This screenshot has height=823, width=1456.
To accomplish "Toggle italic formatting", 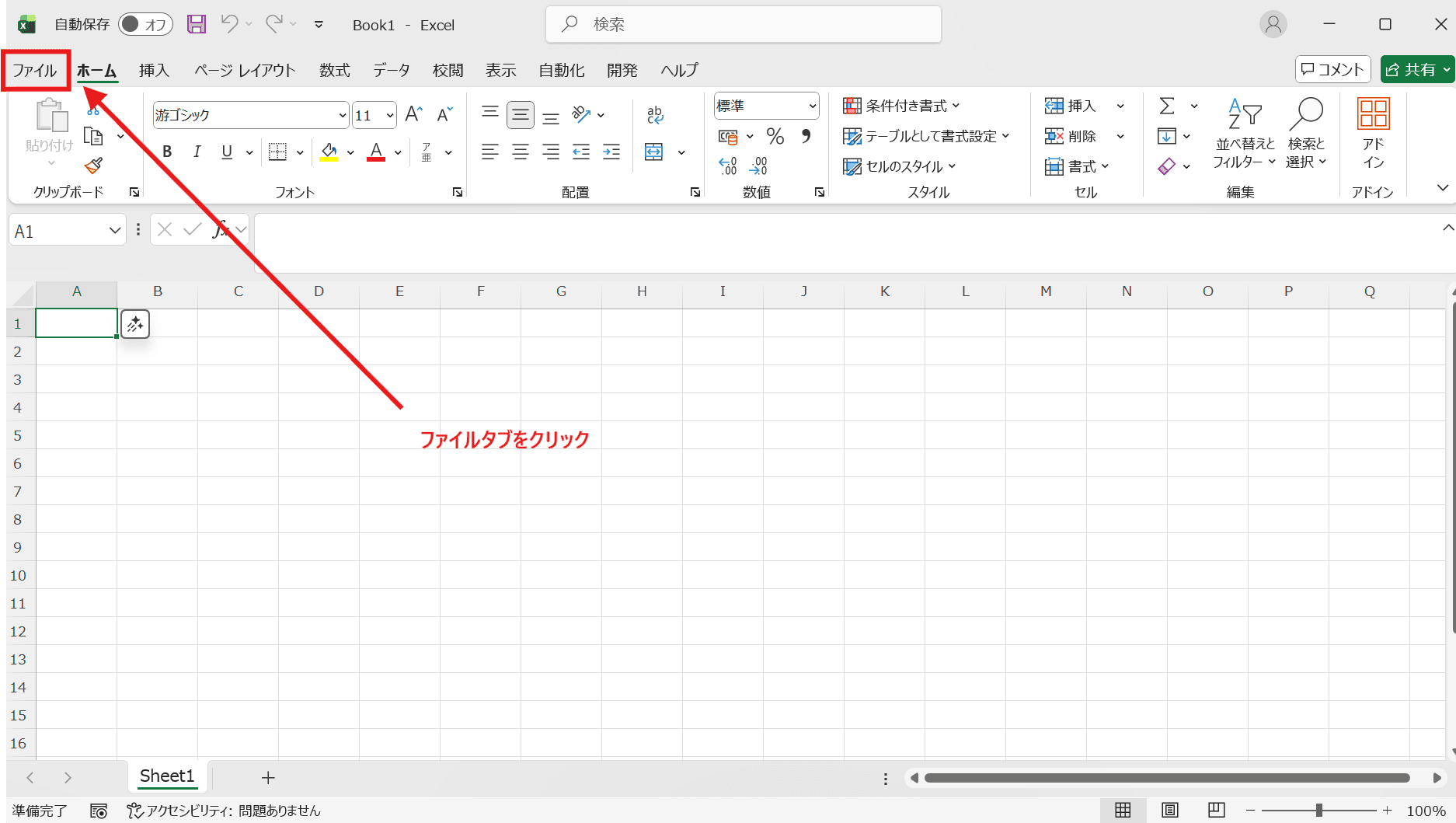I will coord(197,152).
